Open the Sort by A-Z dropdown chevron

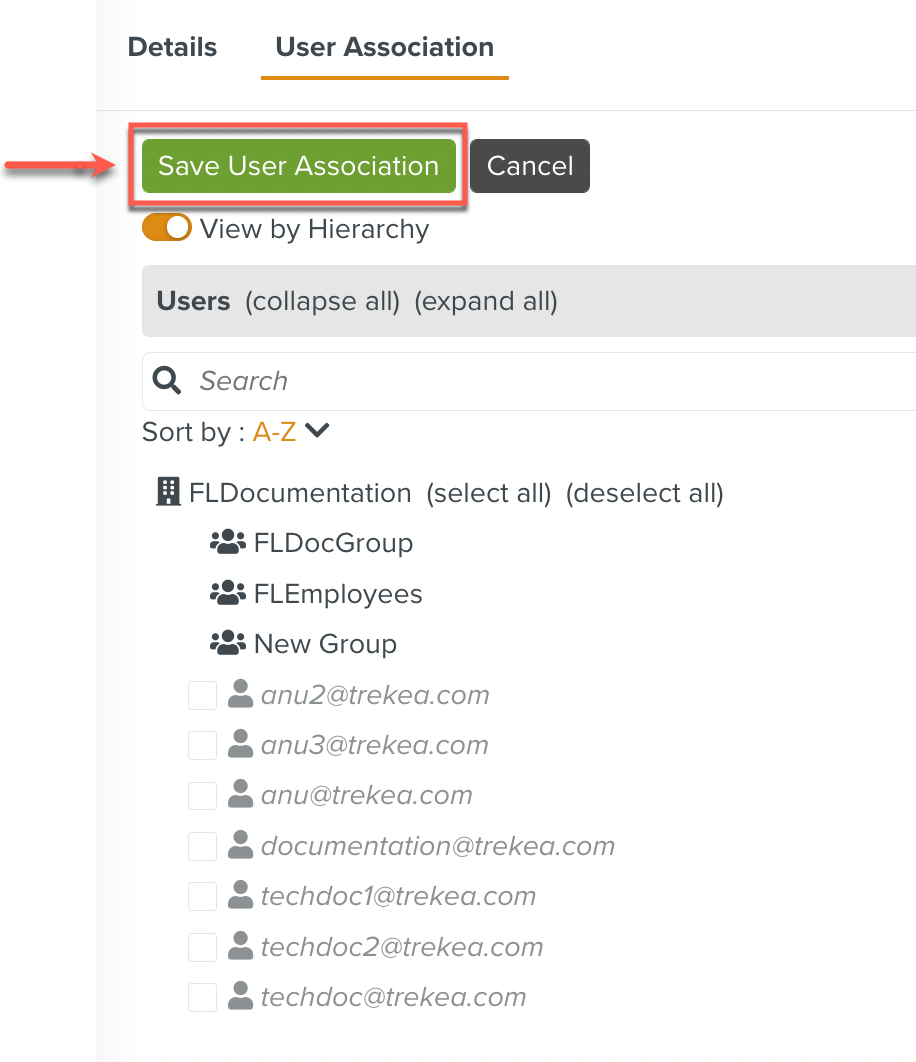pyautogui.click(x=316, y=431)
